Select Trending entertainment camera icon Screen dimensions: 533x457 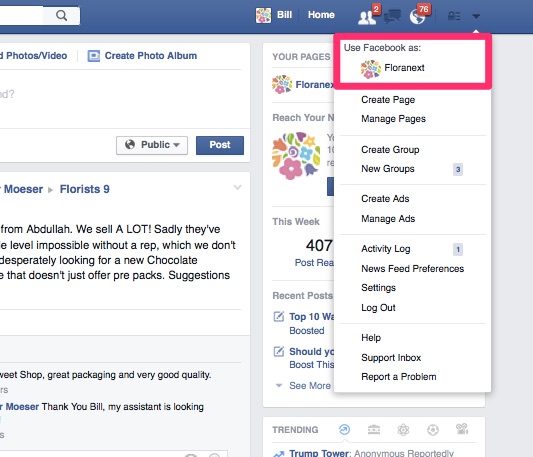point(462,429)
